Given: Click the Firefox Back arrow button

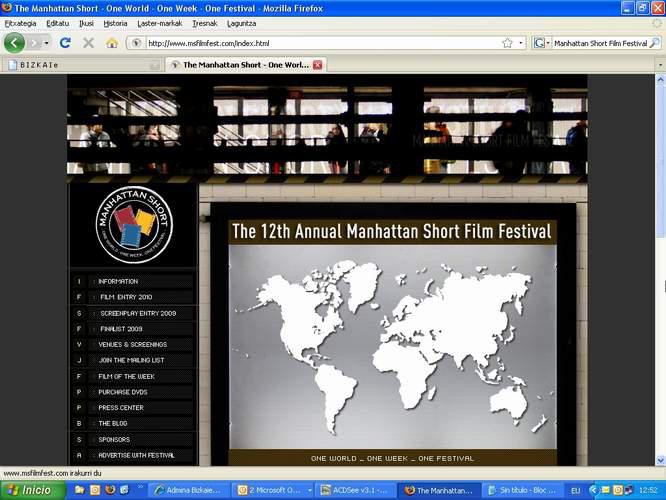Looking at the screenshot, I should point(14,43).
